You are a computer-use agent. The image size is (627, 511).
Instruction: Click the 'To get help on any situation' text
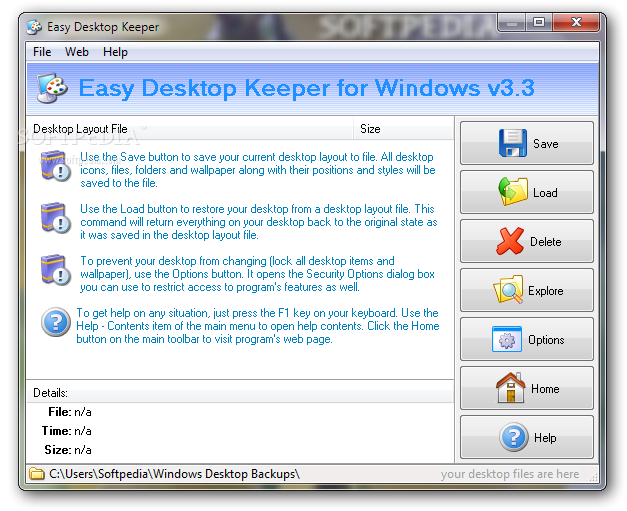click(x=258, y=326)
